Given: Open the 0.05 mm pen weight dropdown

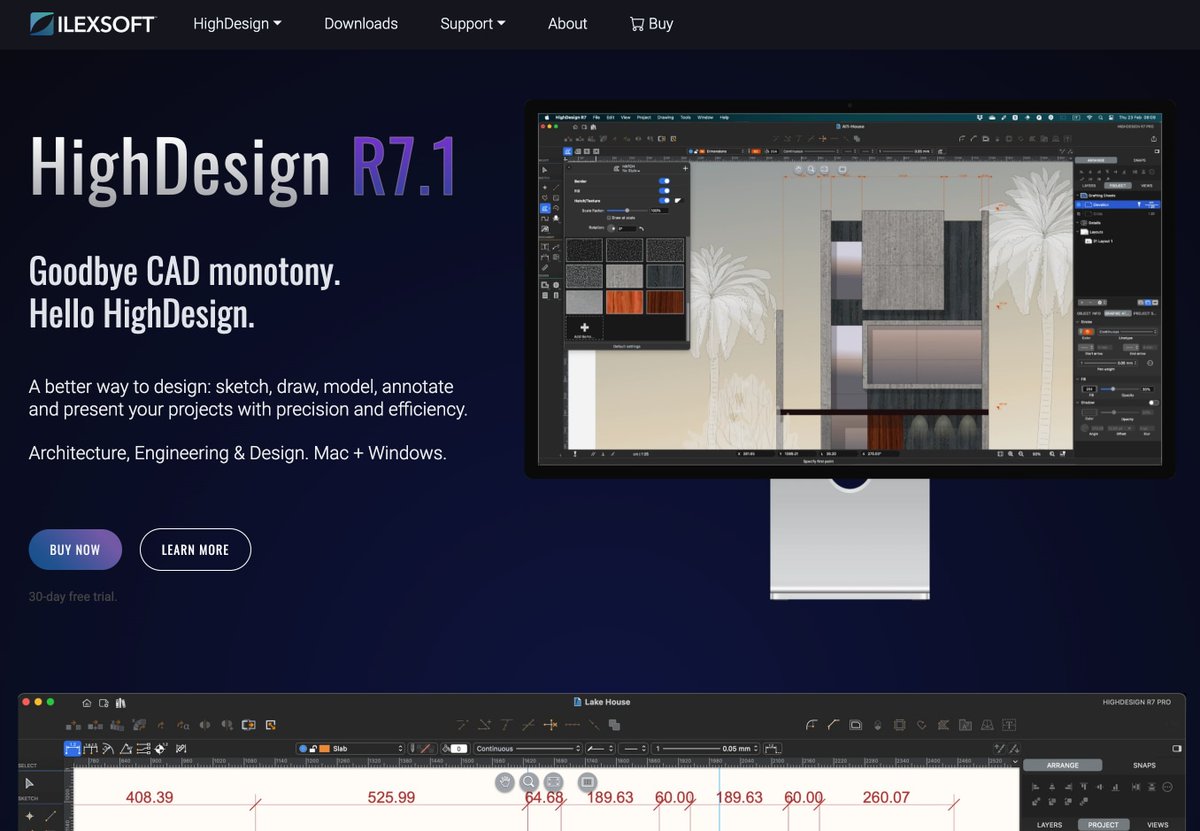Looking at the screenshot, I should [x=705, y=748].
